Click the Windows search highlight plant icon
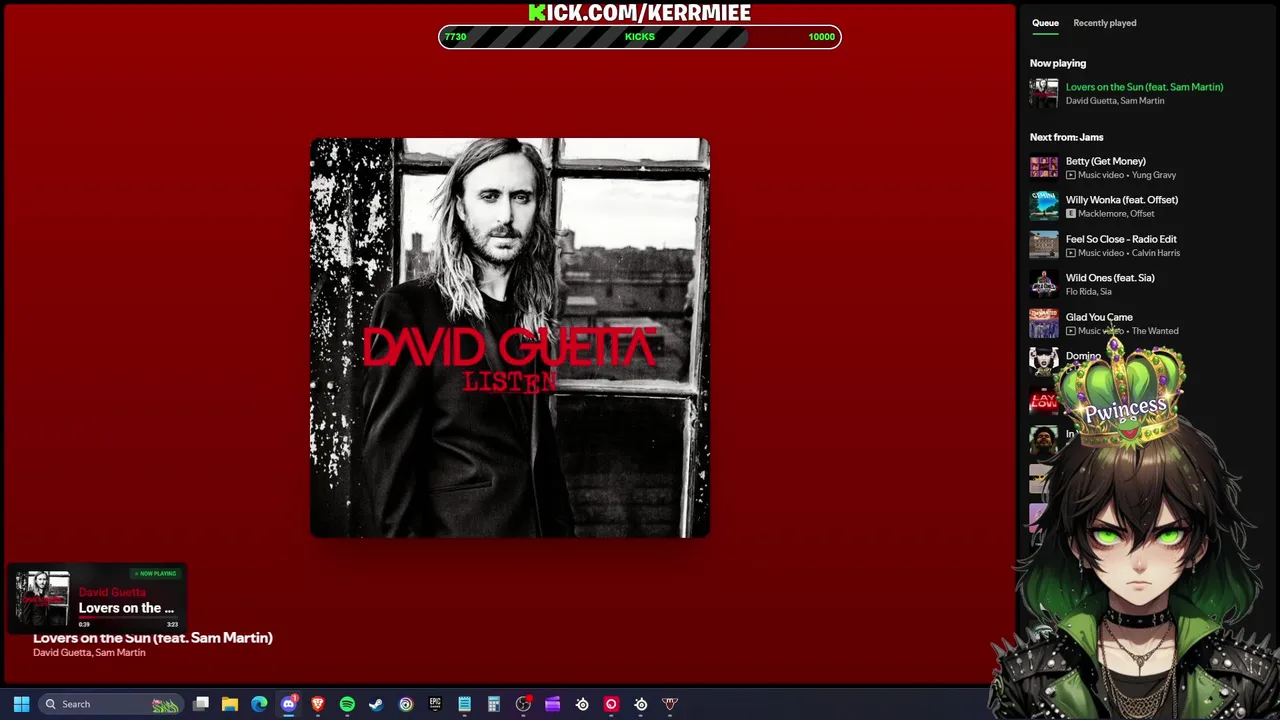 coord(165,704)
